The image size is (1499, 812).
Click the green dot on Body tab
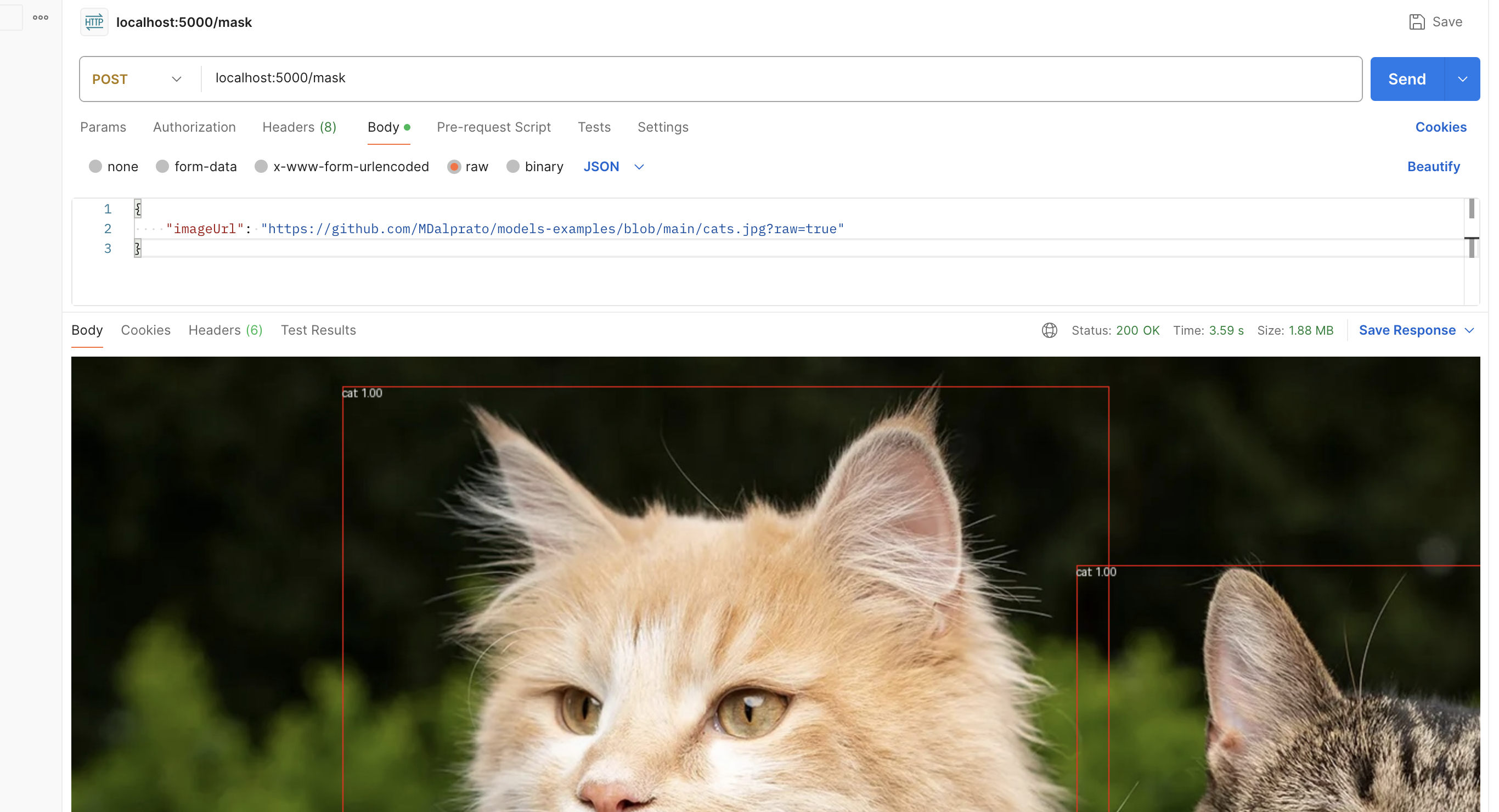pyautogui.click(x=407, y=127)
